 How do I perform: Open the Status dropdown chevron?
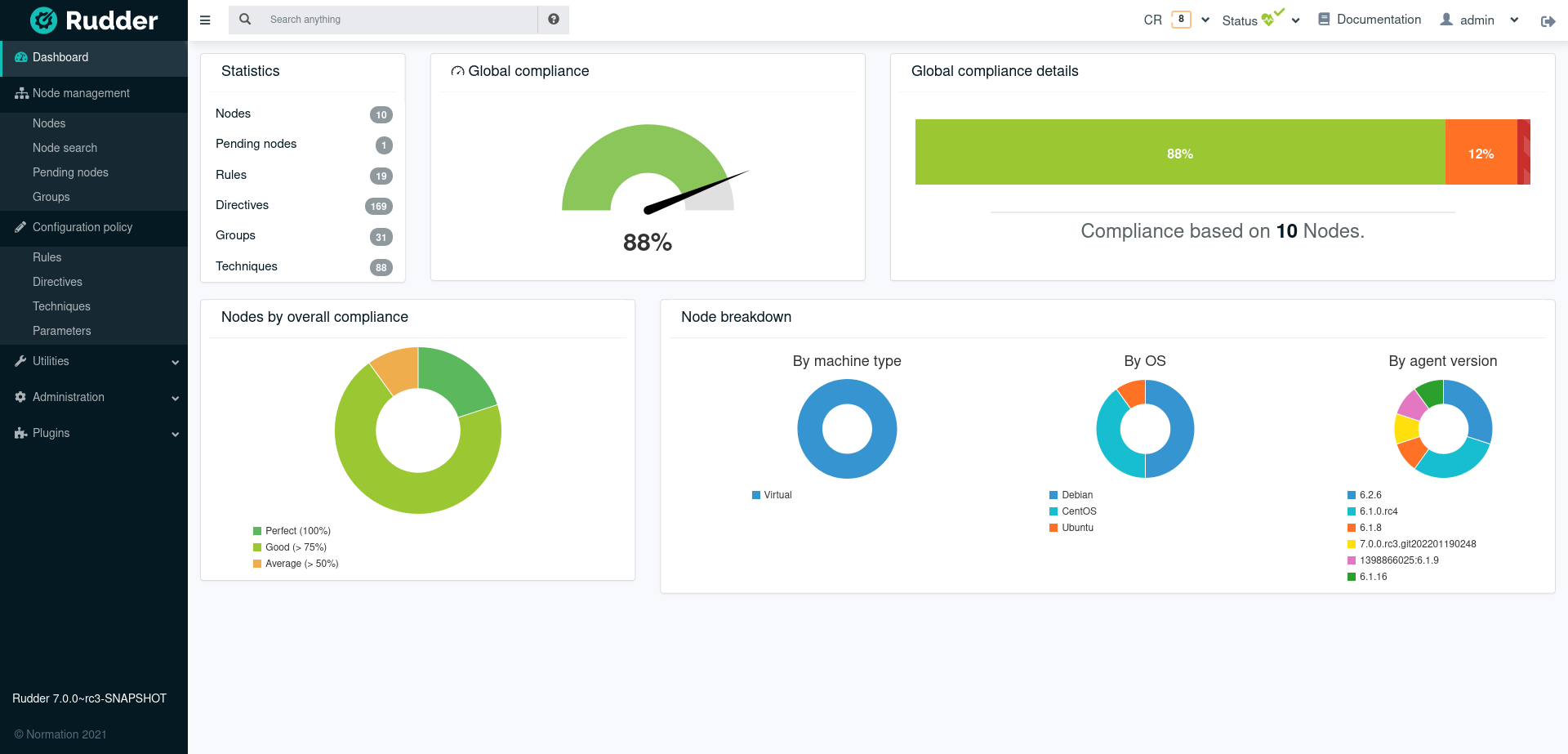point(1295,19)
